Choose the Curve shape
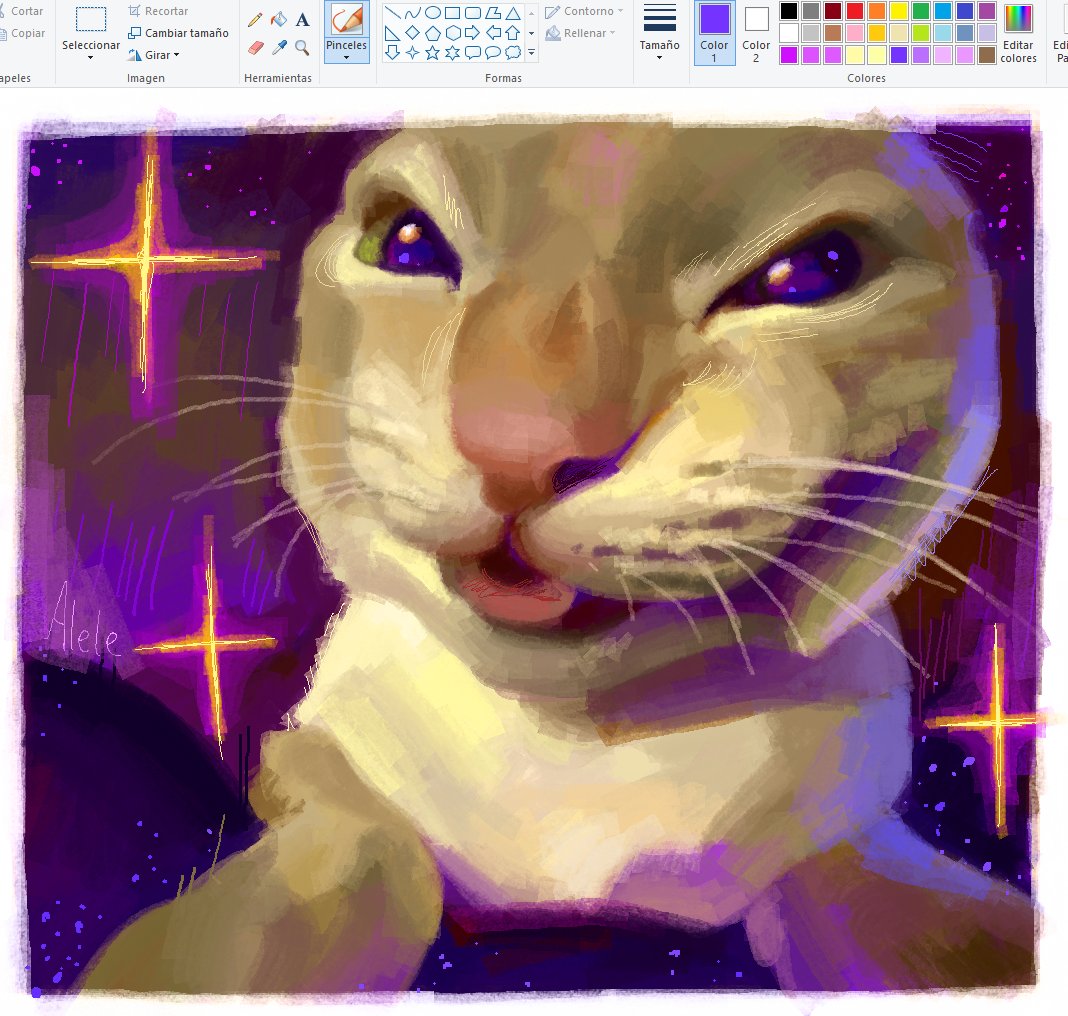1068x1016 pixels. [412, 13]
